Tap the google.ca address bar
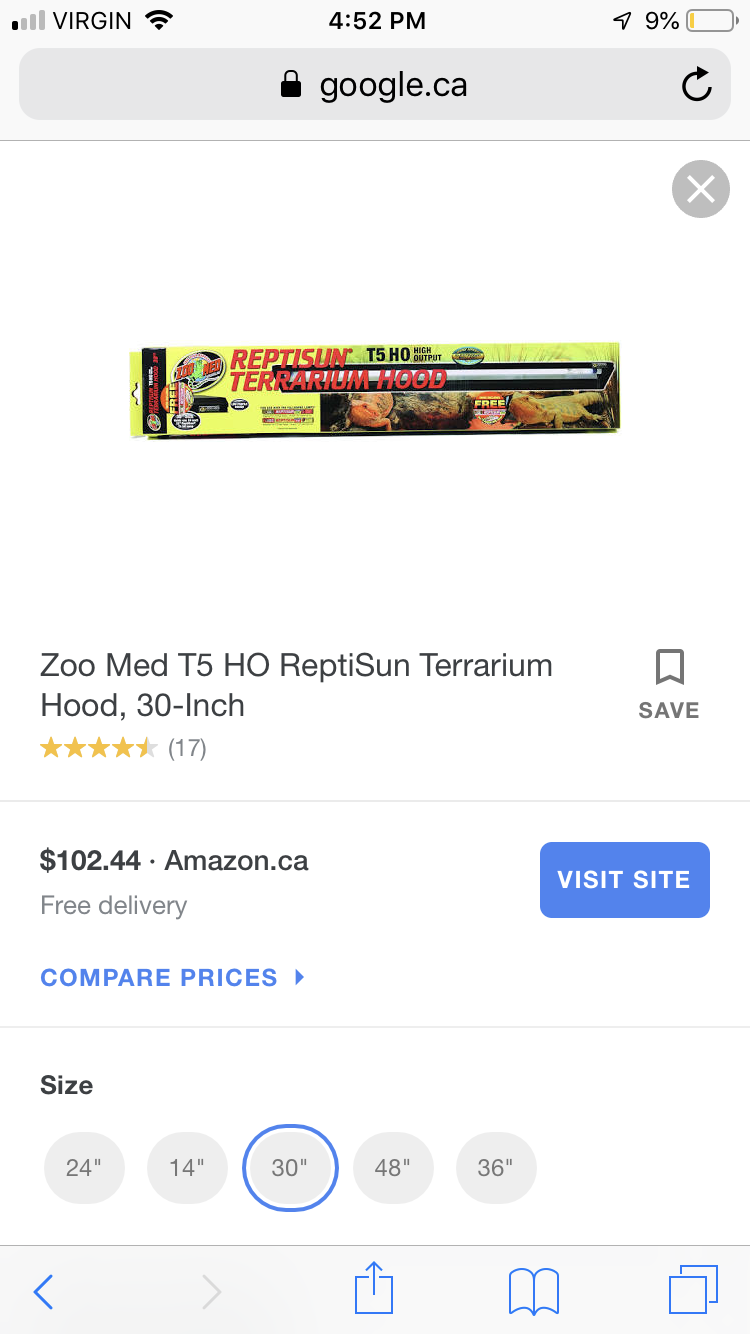 [x=375, y=85]
